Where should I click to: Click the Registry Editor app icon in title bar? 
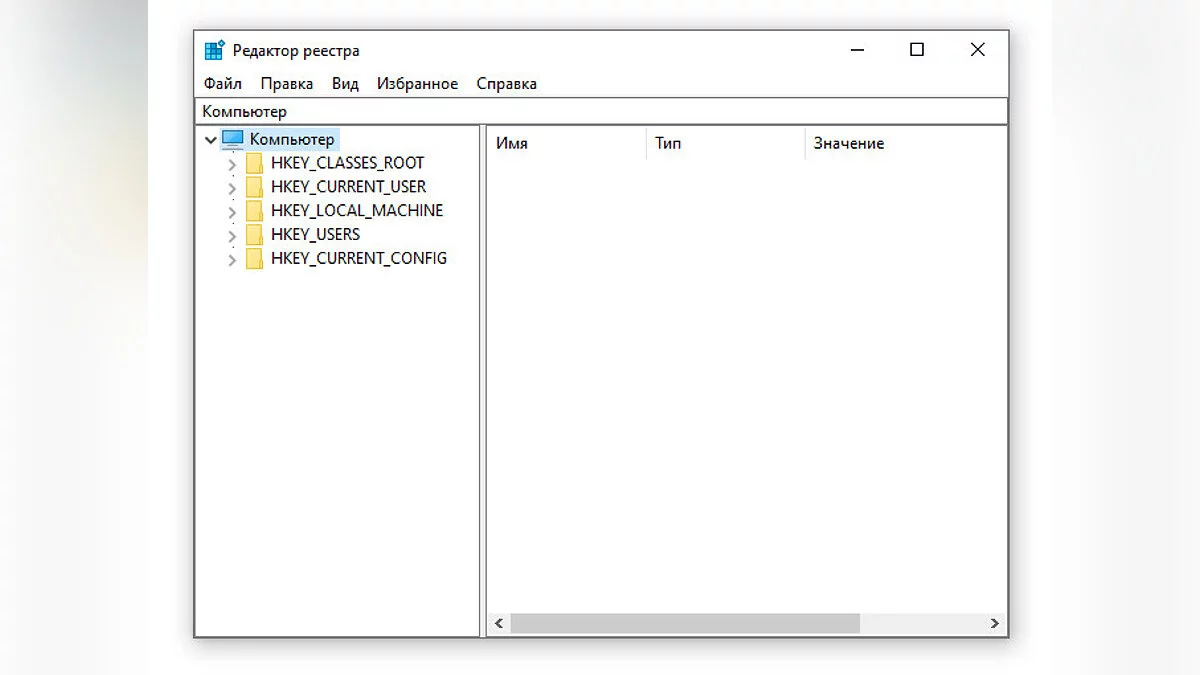click(x=214, y=51)
